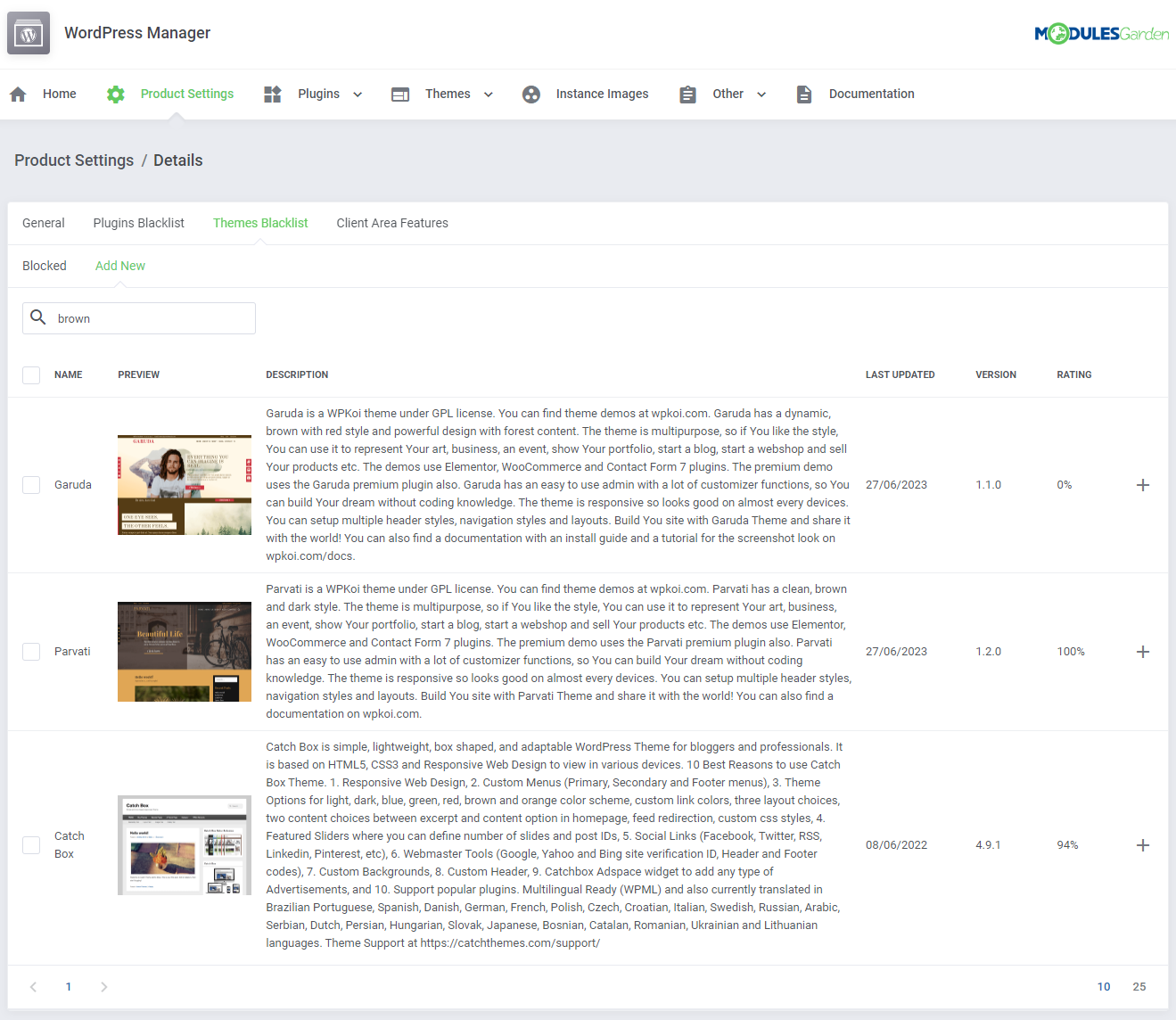Sort by the VERSION column header

pyautogui.click(x=996, y=374)
